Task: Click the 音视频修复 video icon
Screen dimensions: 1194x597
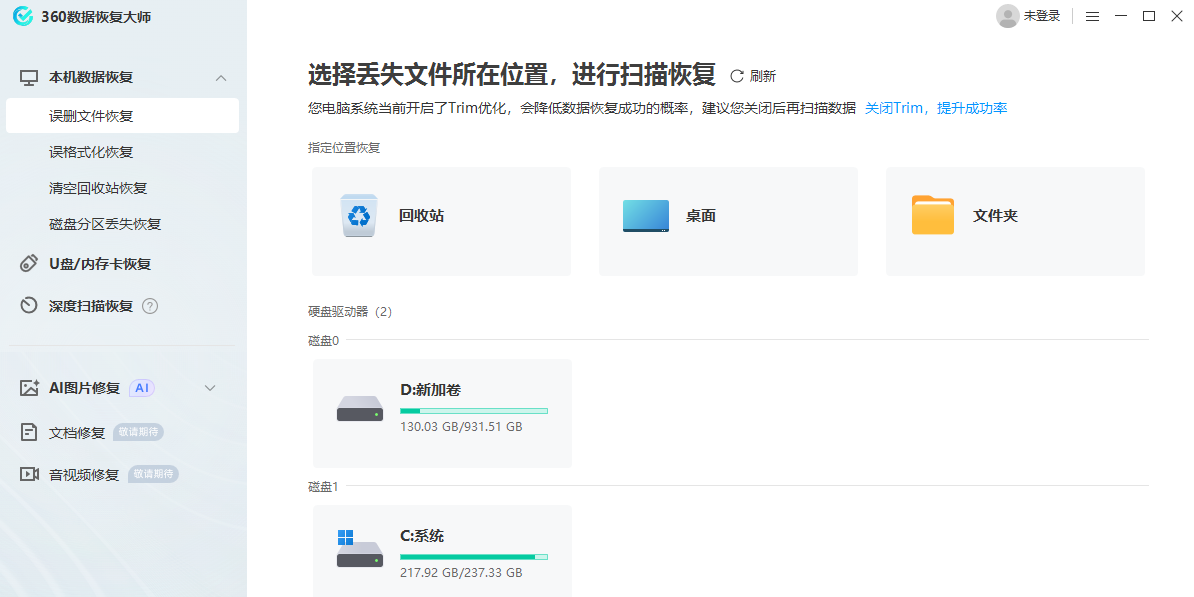Action: [x=29, y=474]
